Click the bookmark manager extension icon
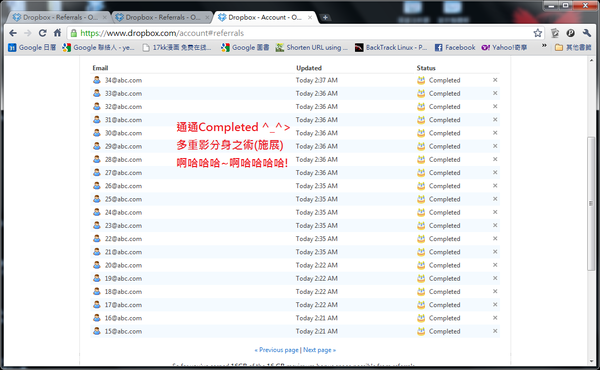This screenshot has width=600, height=370. 555,33
